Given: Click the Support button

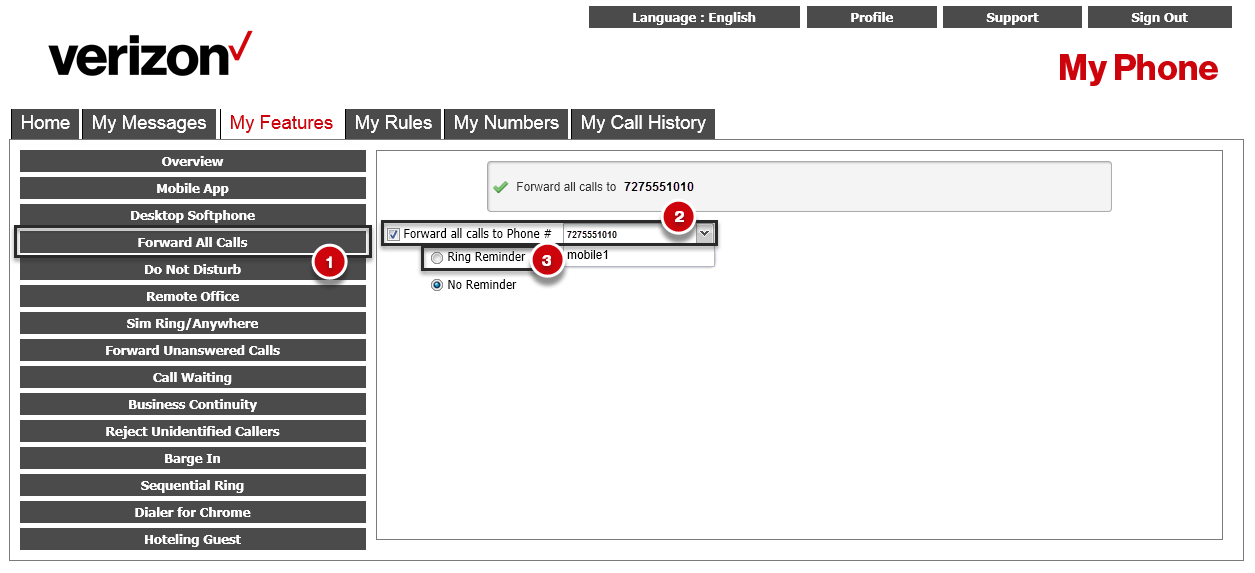Looking at the screenshot, I should (x=1012, y=17).
